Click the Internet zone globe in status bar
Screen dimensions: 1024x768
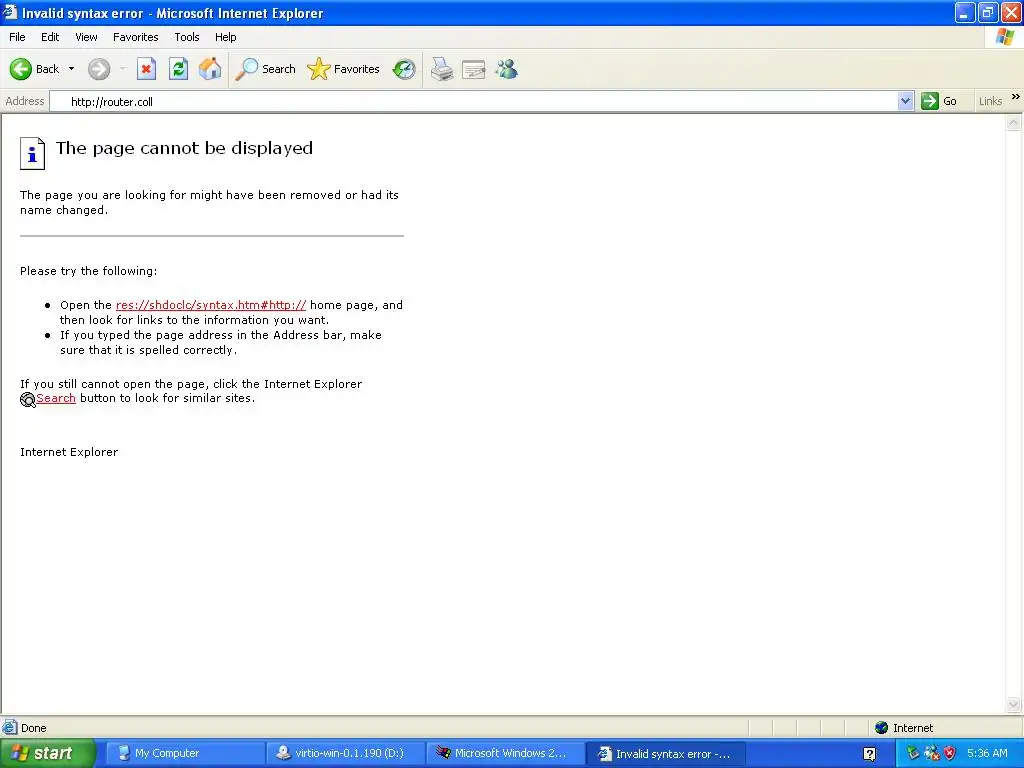click(882, 728)
